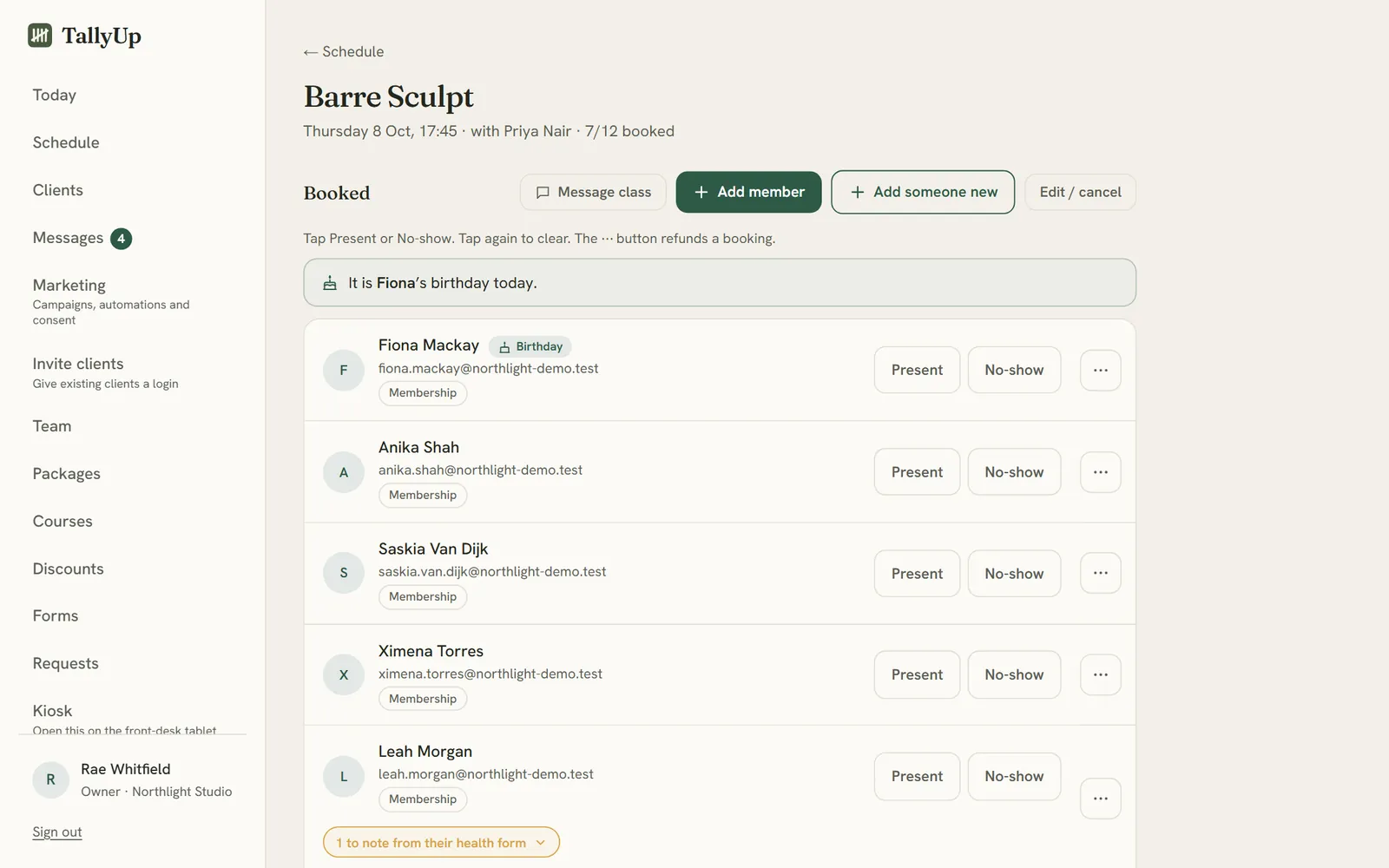Click Saskia Van Dijk's avatar S
1389x868 pixels.
[x=344, y=573]
